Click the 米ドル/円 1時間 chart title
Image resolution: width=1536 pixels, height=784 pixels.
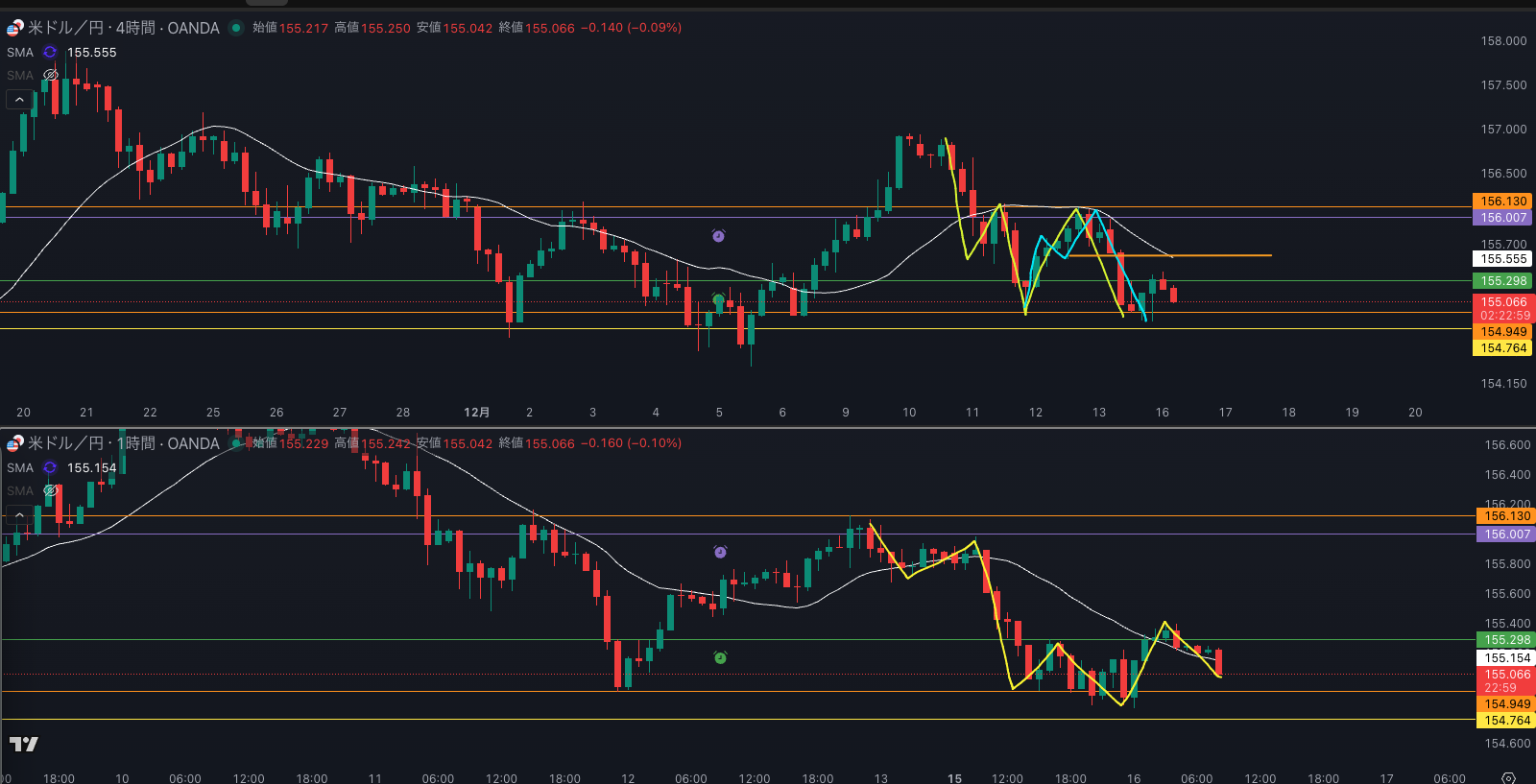pos(123,443)
